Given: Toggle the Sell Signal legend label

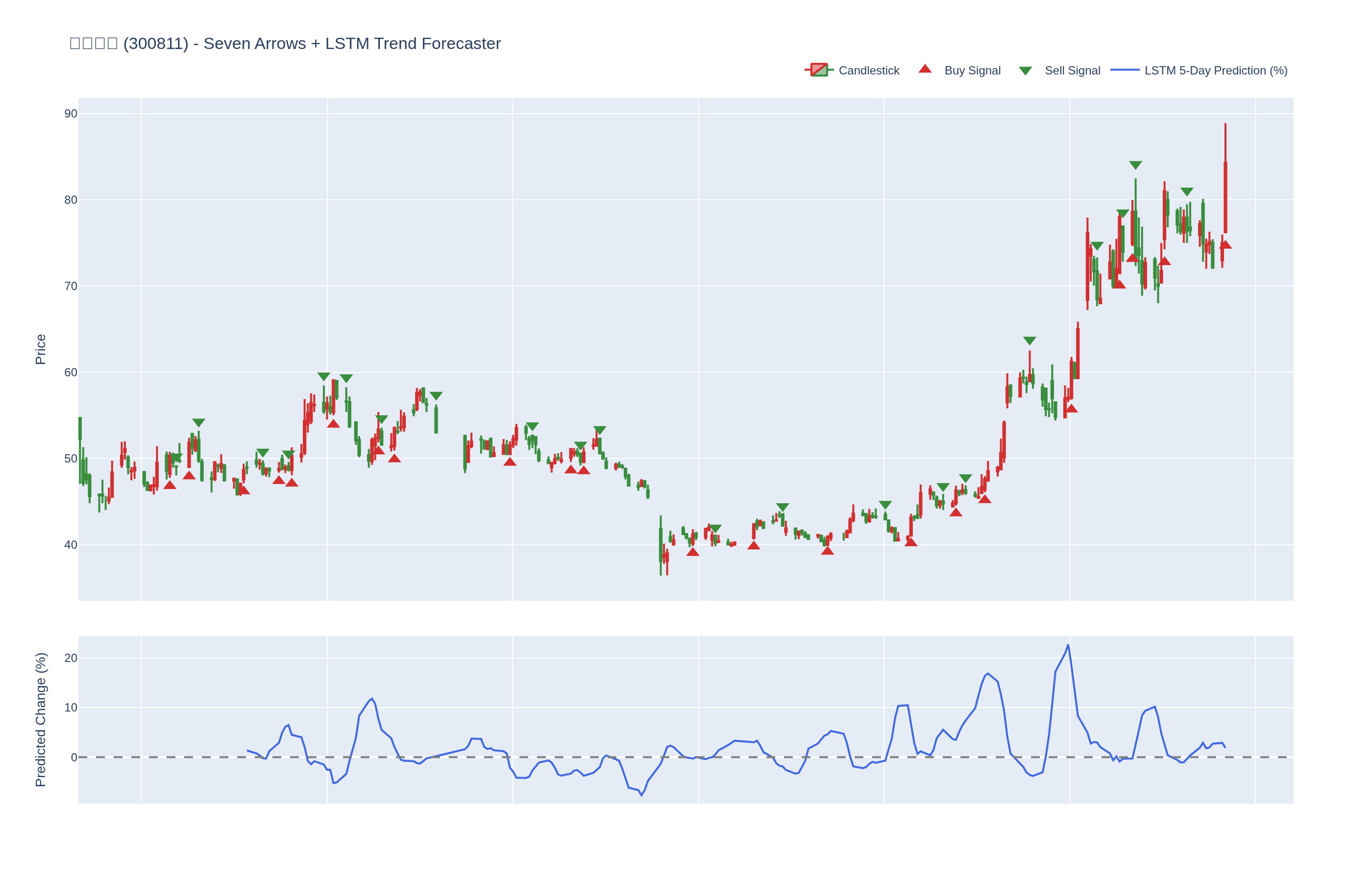Looking at the screenshot, I should [x=1072, y=71].
